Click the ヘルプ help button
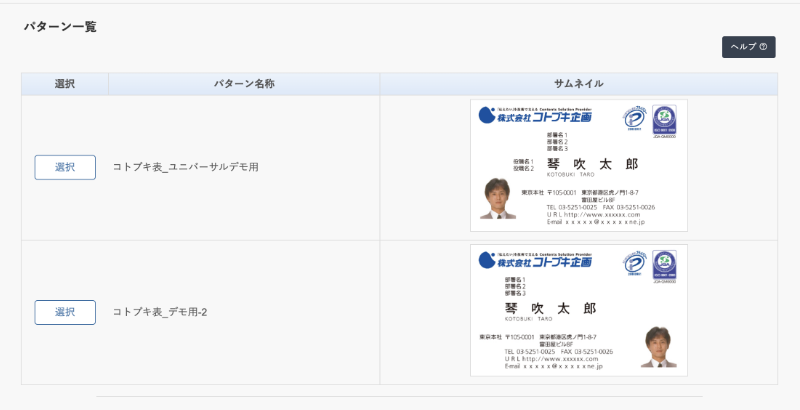Screen dimensions: 800x410 (x=748, y=47)
